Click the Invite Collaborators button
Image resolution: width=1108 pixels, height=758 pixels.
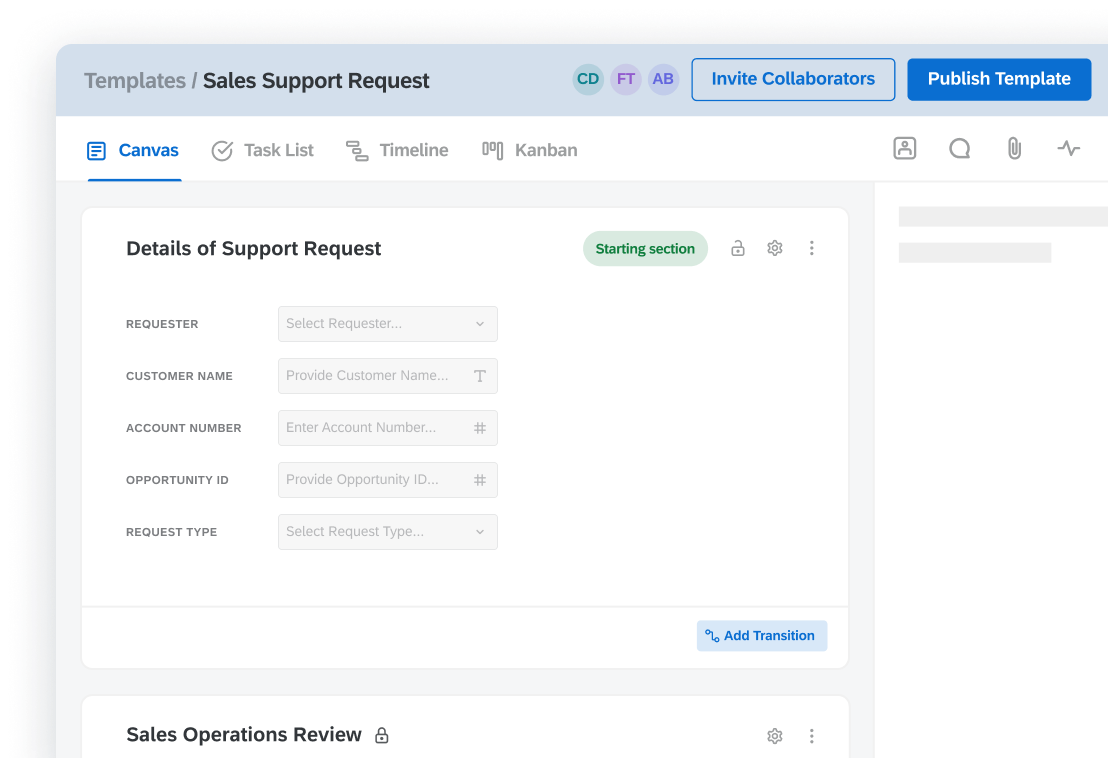pyautogui.click(x=792, y=79)
